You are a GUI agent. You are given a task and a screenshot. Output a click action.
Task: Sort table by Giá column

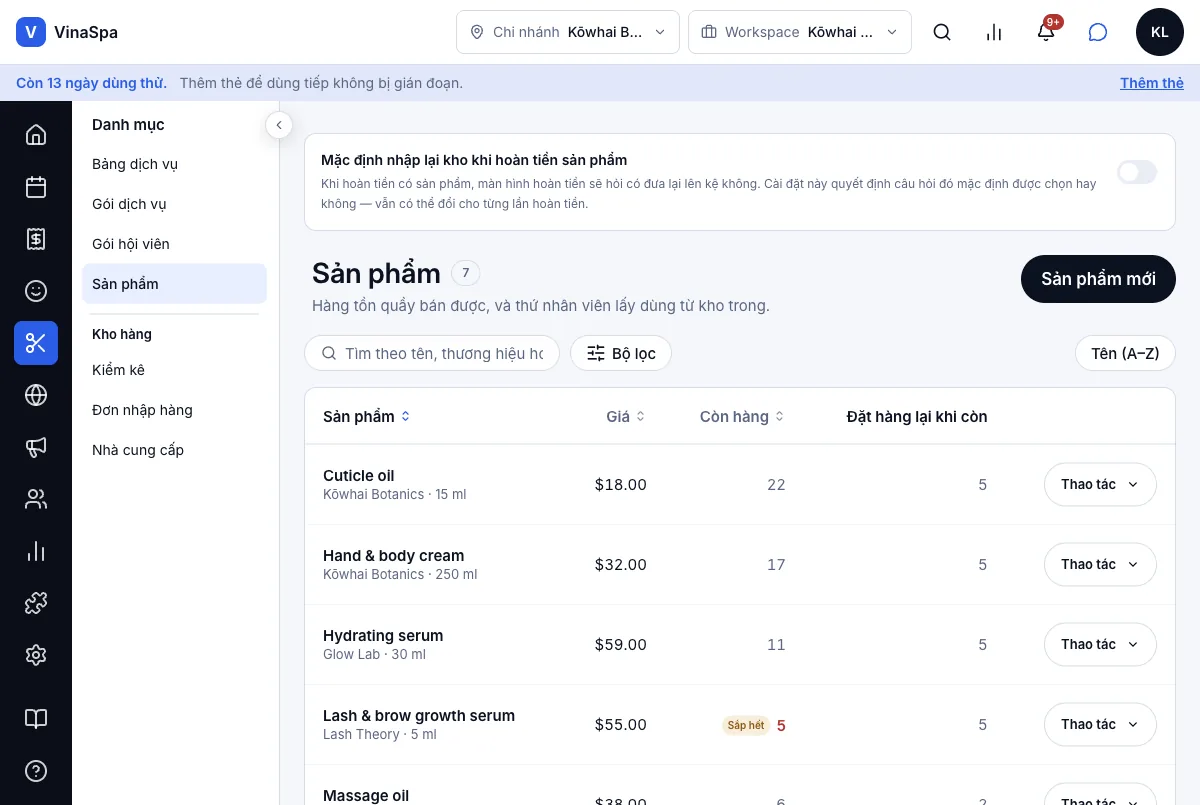pyautogui.click(x=626, y=416)
